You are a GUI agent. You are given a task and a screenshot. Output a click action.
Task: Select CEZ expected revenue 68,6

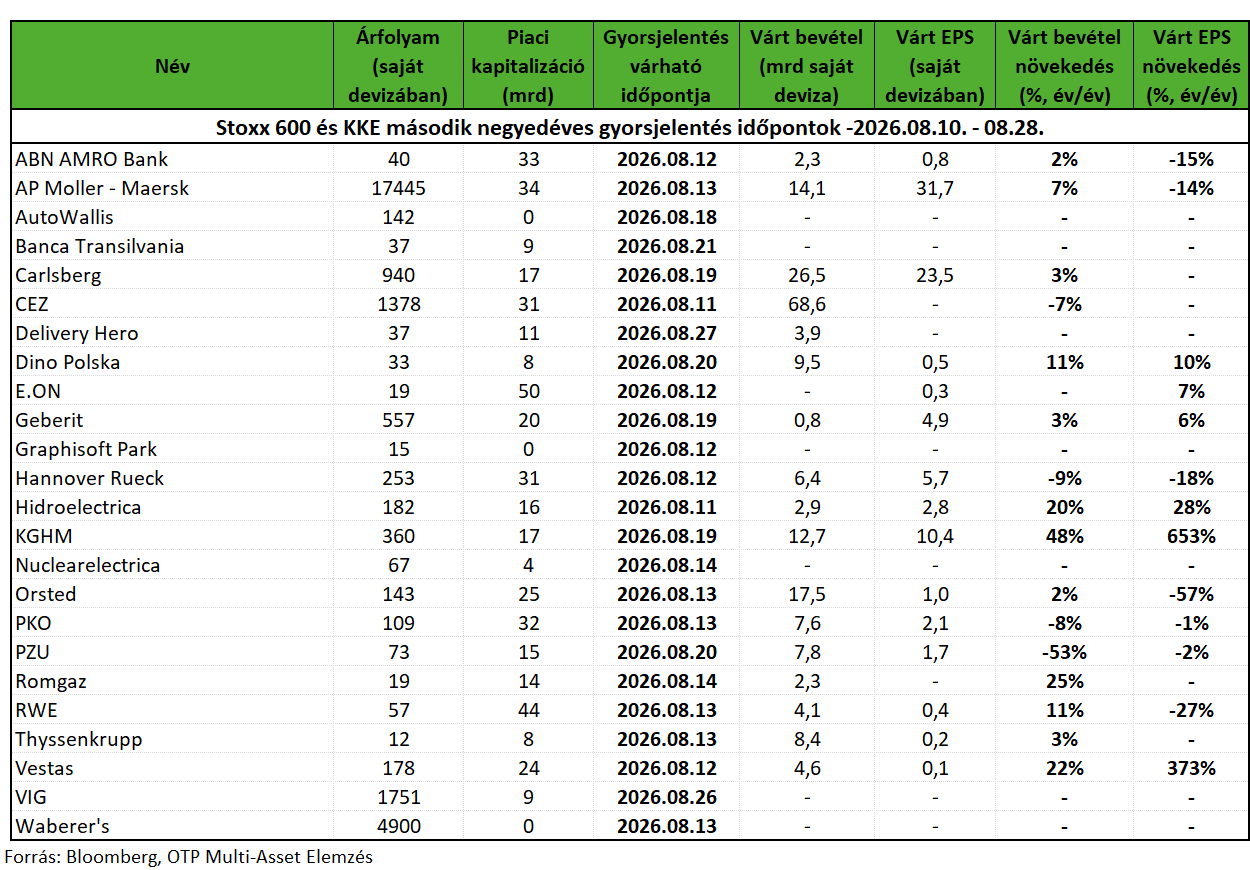coord(806,304)
